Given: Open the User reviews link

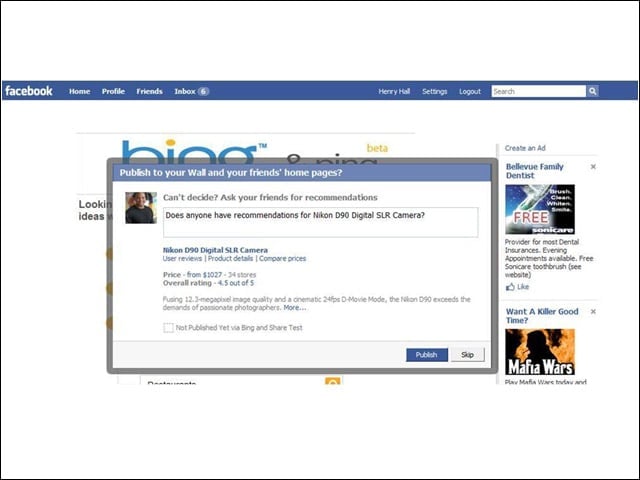Looking at the screenshot, I should [x=182, y=258].
